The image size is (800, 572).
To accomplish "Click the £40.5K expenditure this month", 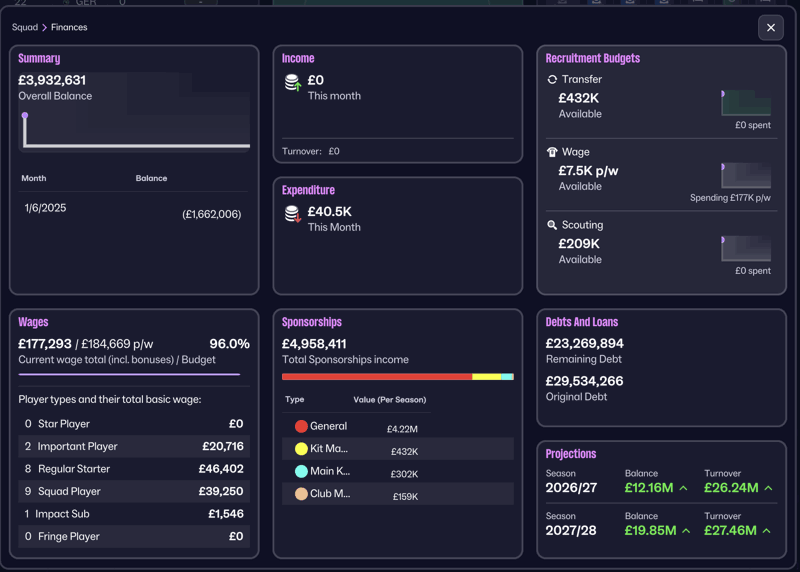I will [330, 212].
